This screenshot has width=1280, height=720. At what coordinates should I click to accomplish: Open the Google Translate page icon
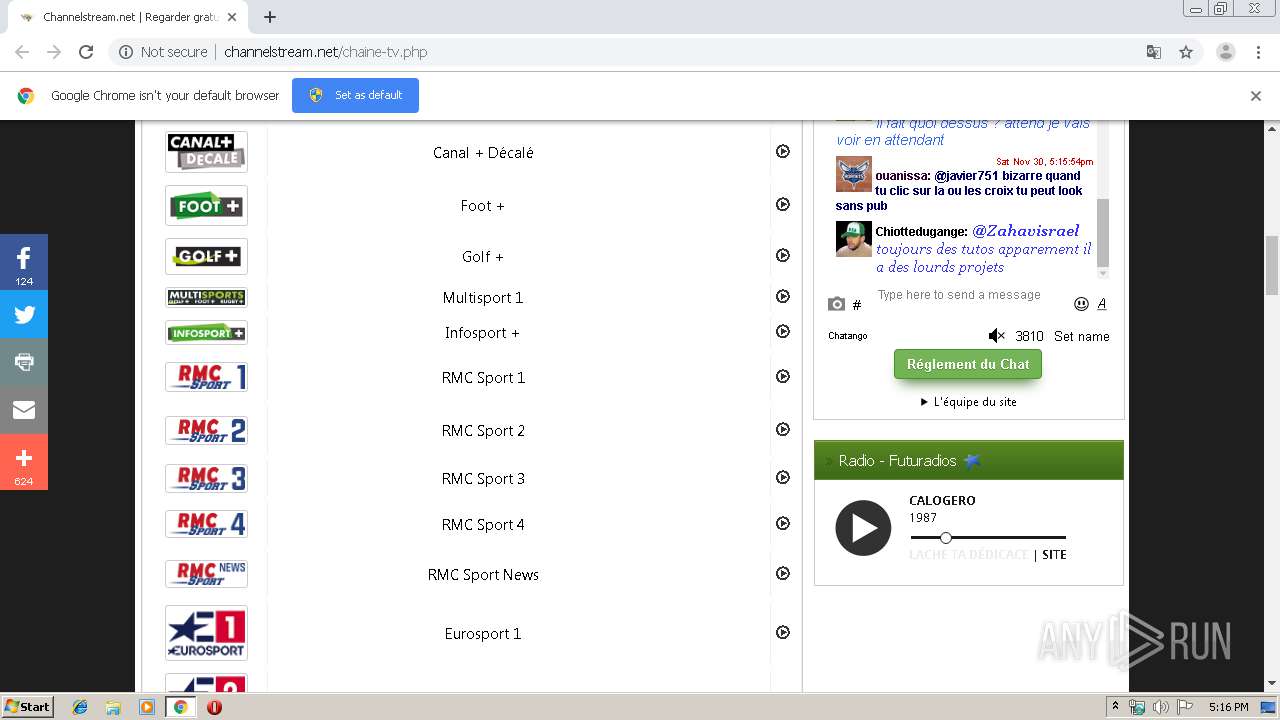[1154, 52]
